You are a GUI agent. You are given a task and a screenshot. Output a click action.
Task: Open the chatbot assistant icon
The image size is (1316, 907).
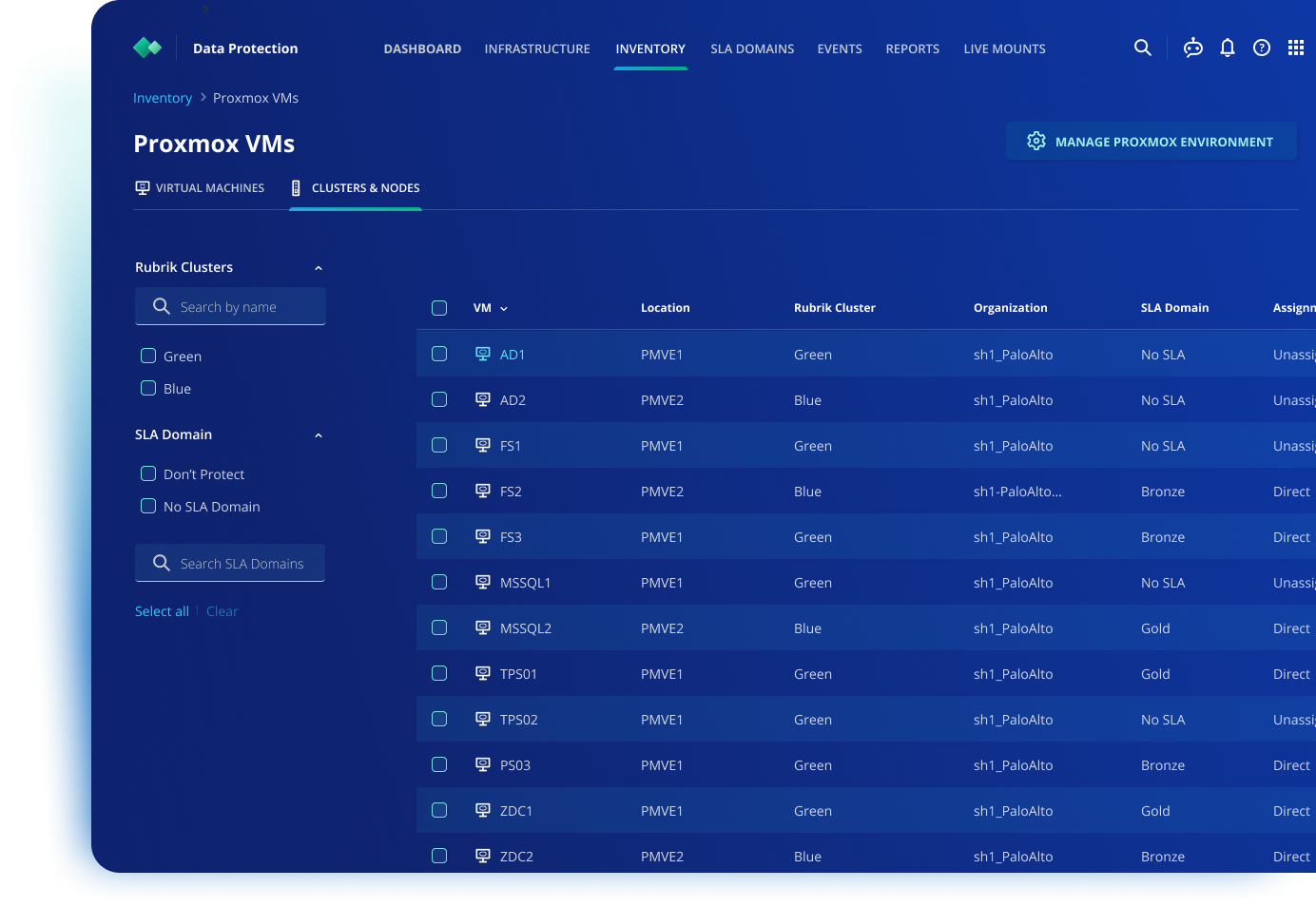tap(1192, 48)
